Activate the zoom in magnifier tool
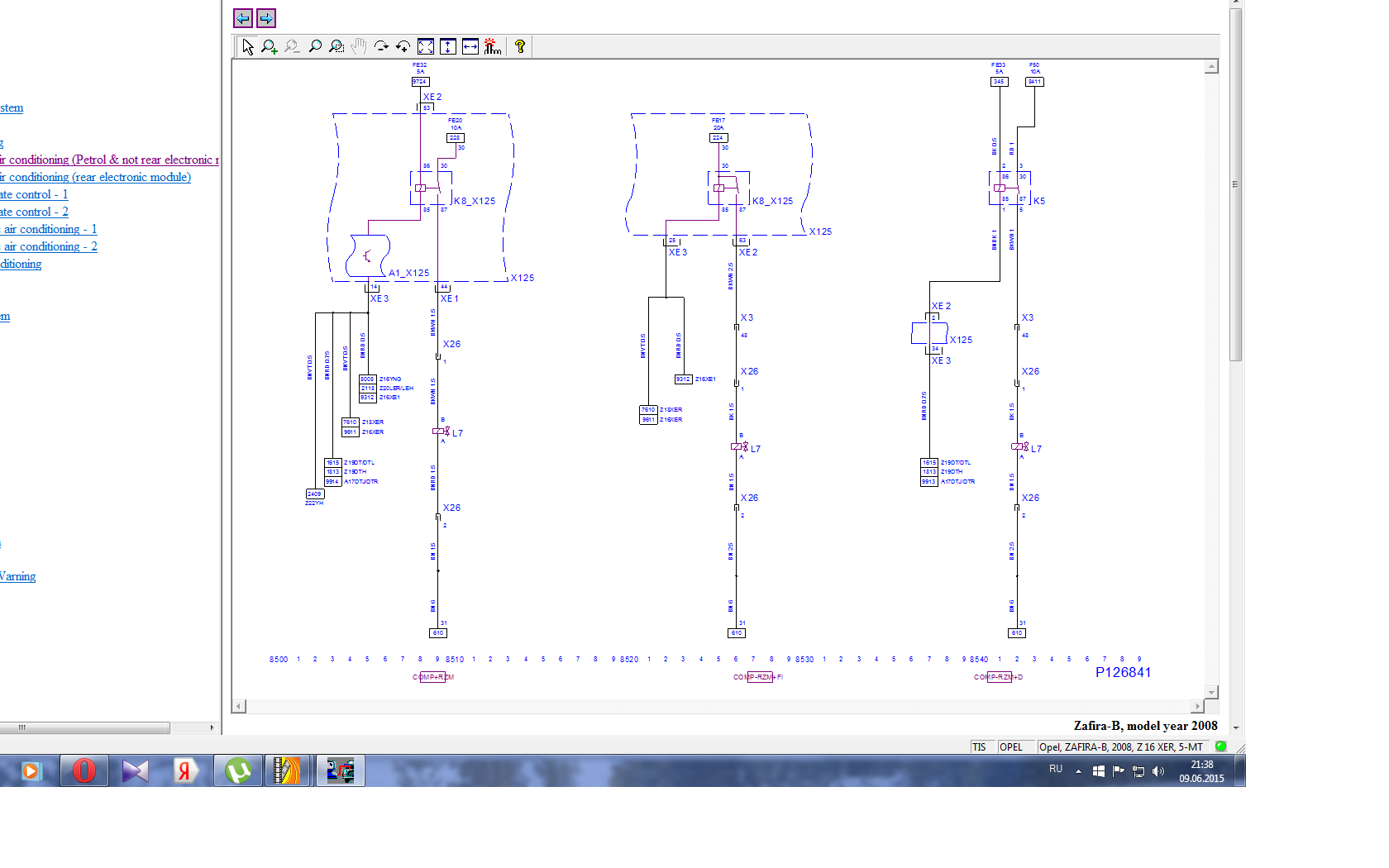The height and width of the screenshot is (868, 1389). click(270, 47)
